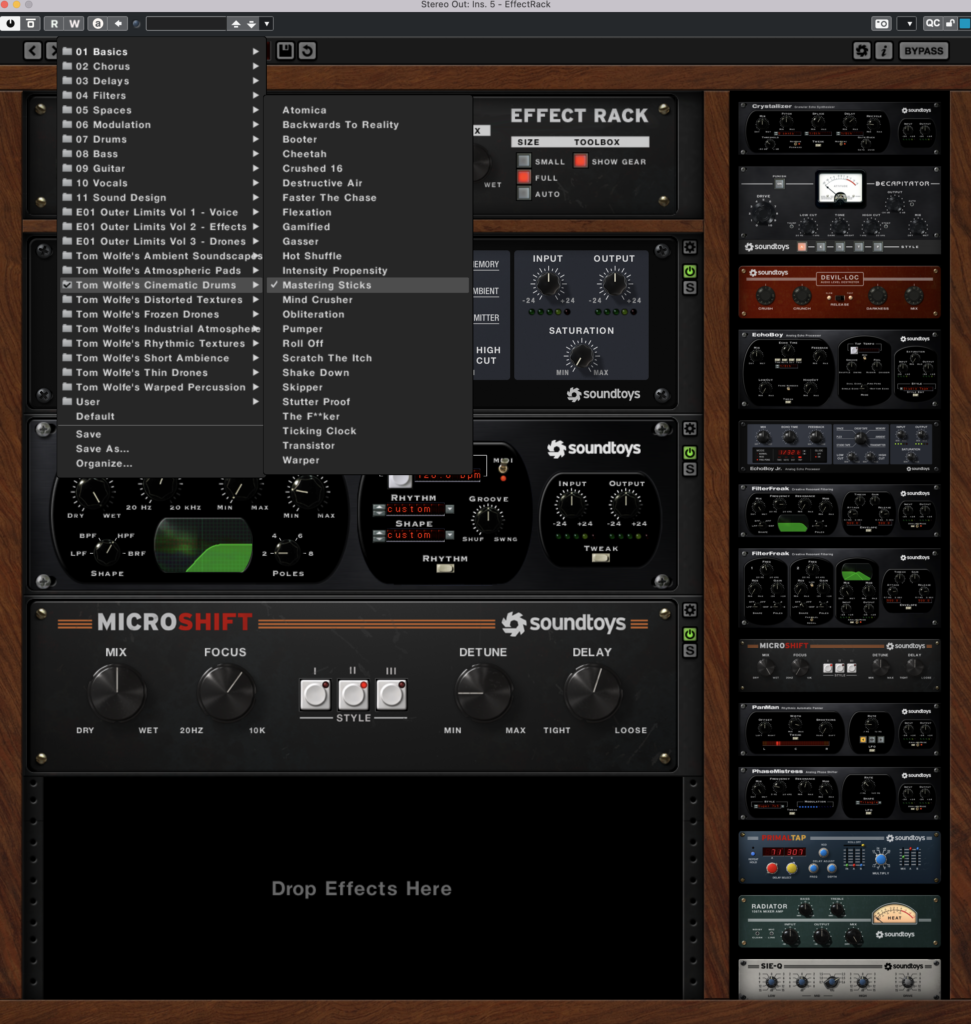Click the MicroShift DETUNE knob

tap(483, 692)
